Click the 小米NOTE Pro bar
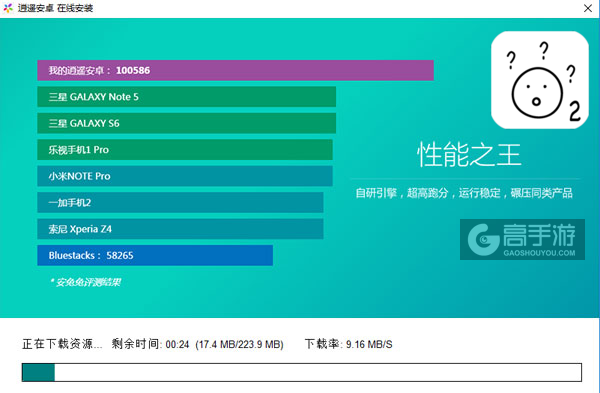 pos(185,176)
